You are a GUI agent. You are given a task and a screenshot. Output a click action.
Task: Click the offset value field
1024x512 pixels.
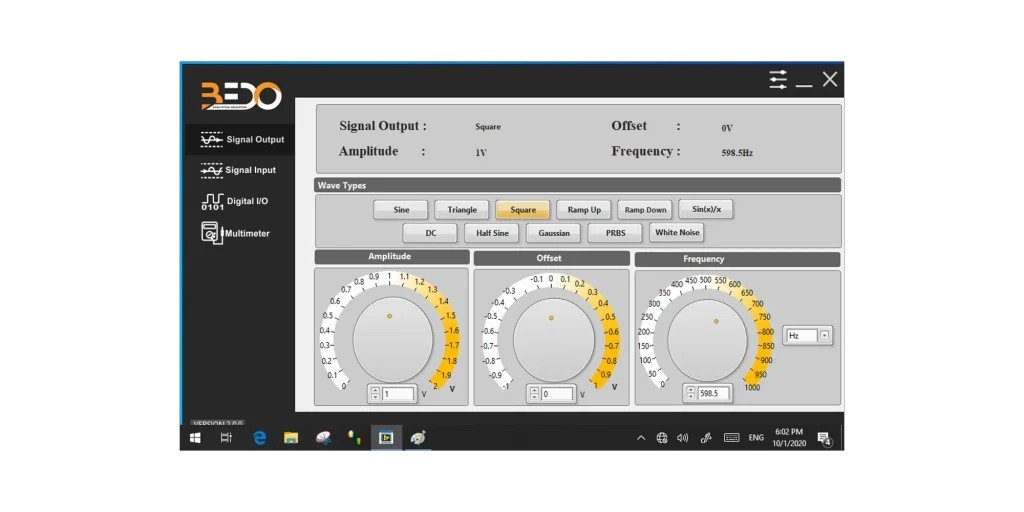click(558, 394)
